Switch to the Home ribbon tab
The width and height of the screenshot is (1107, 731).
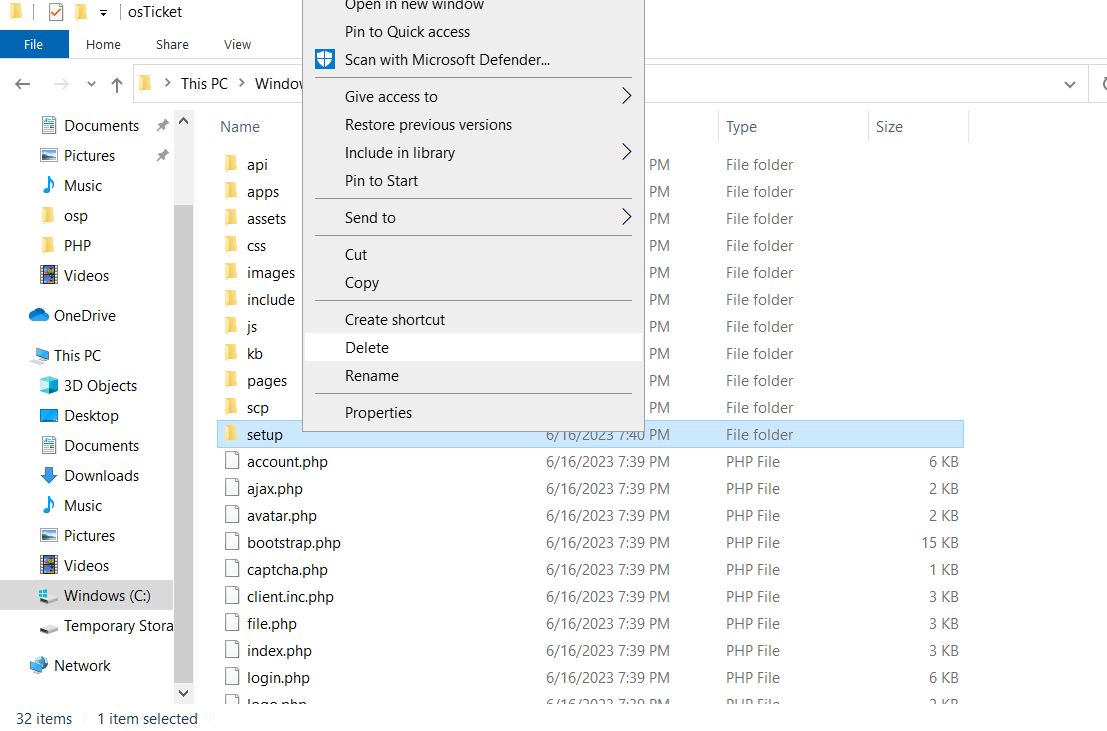(103, 44)
